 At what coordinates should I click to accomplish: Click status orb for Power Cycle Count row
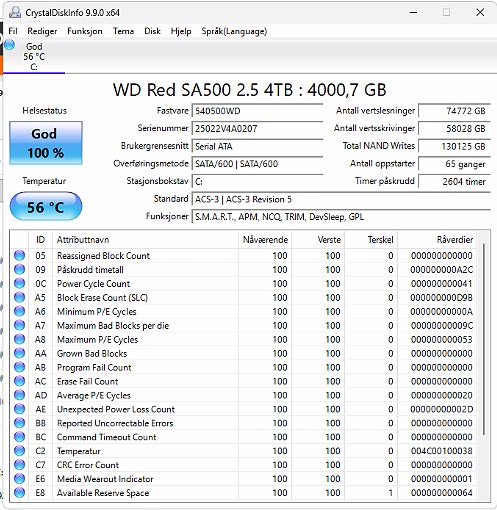(x=20, y=283)
